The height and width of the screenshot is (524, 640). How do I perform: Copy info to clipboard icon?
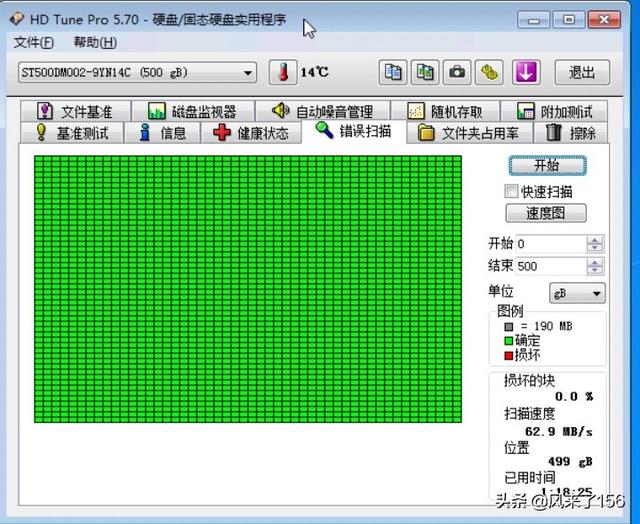(392, 72)
